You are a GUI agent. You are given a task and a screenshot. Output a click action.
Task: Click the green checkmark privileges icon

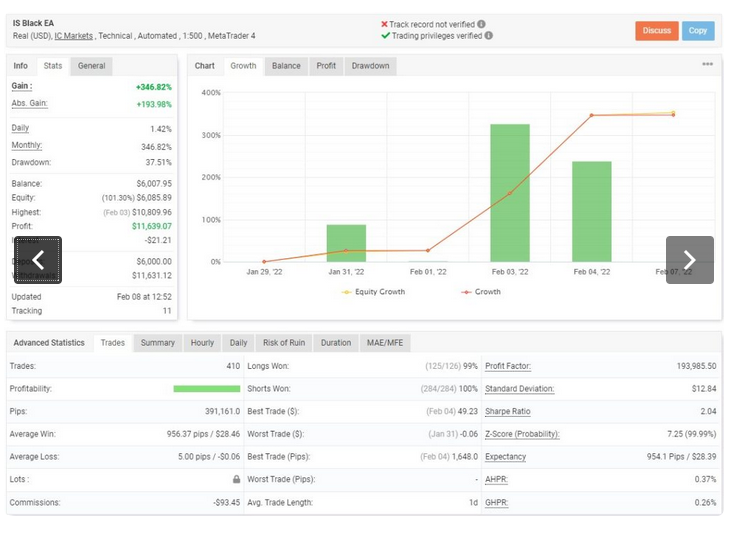coord(385,36)
